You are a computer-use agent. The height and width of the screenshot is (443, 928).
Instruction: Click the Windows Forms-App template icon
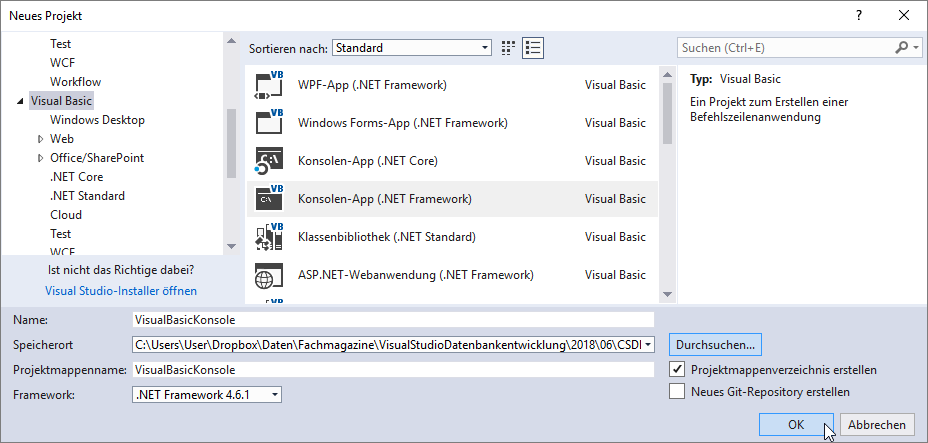[269, 122]
